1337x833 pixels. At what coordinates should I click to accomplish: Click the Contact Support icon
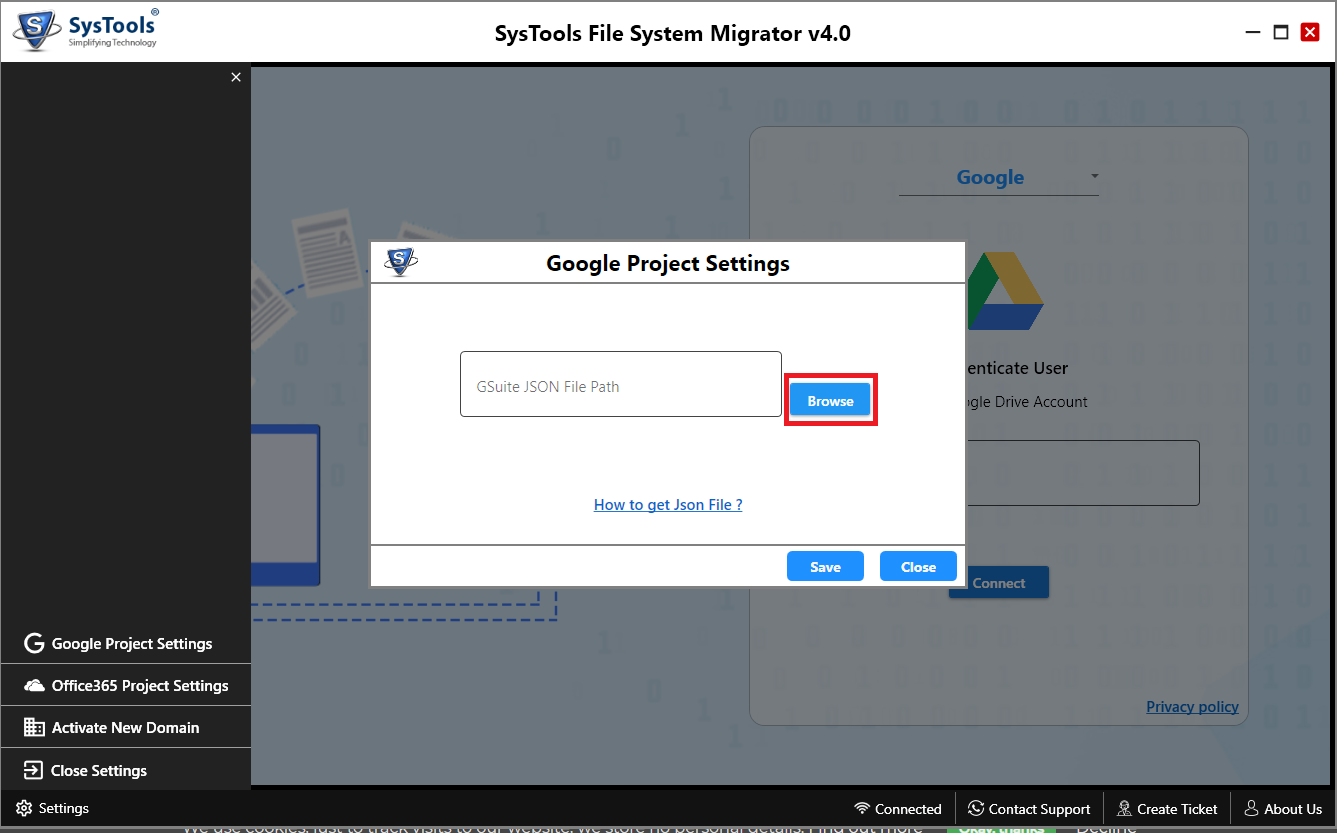click(976, 808)
